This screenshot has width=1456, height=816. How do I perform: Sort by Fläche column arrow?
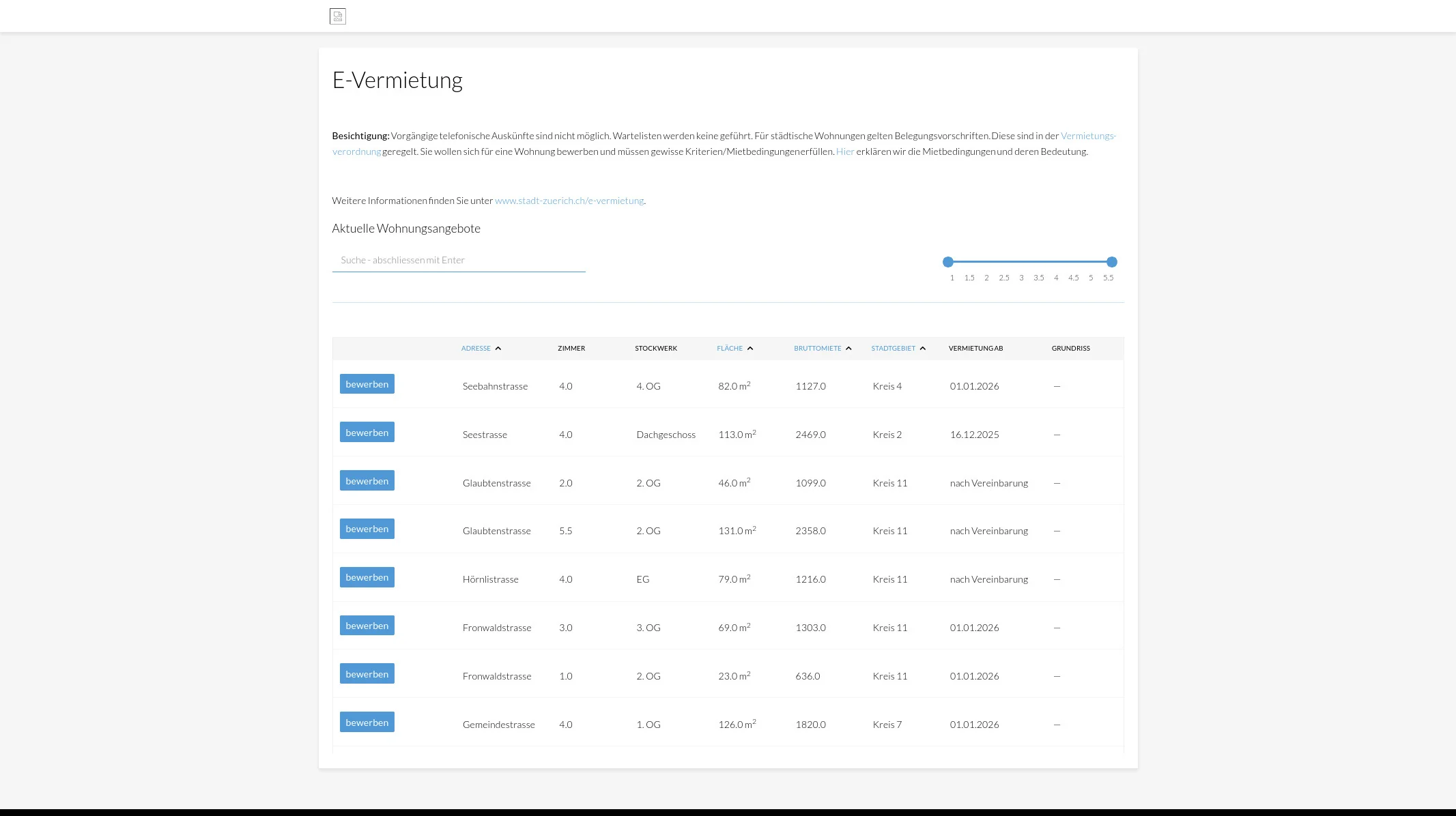pyautogui.click(x=750, y=349)
